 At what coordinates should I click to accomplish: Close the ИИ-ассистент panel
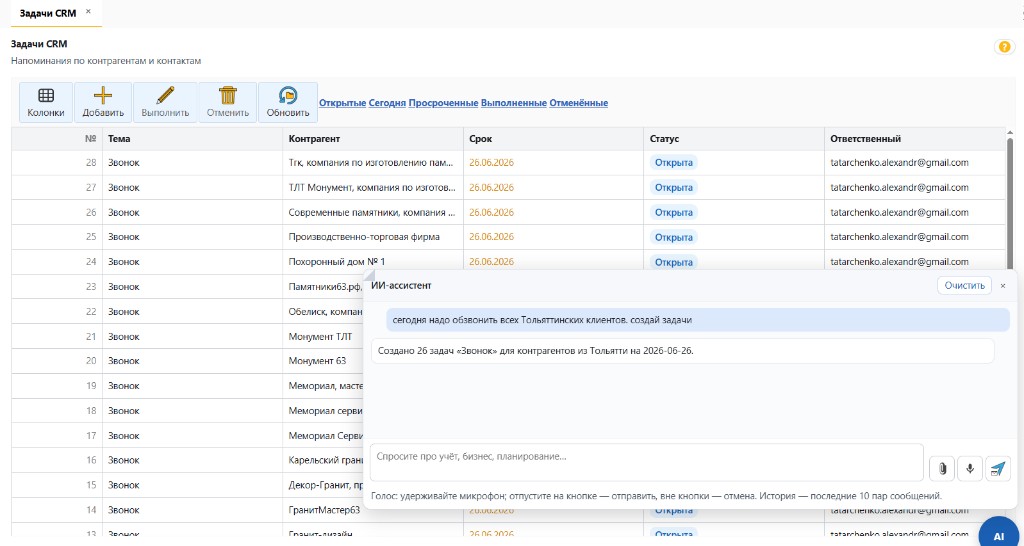[1003, 286]
